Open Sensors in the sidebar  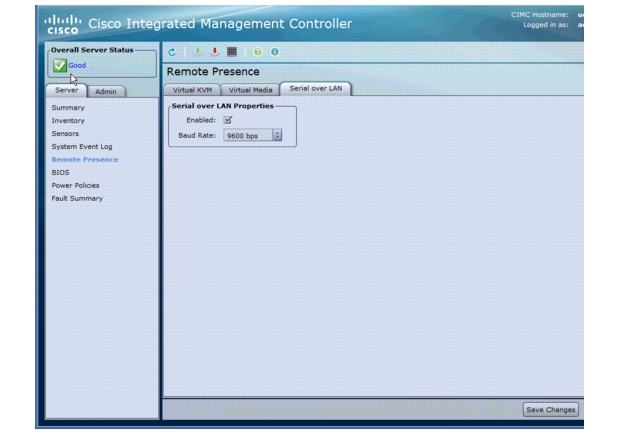[65, 134]
